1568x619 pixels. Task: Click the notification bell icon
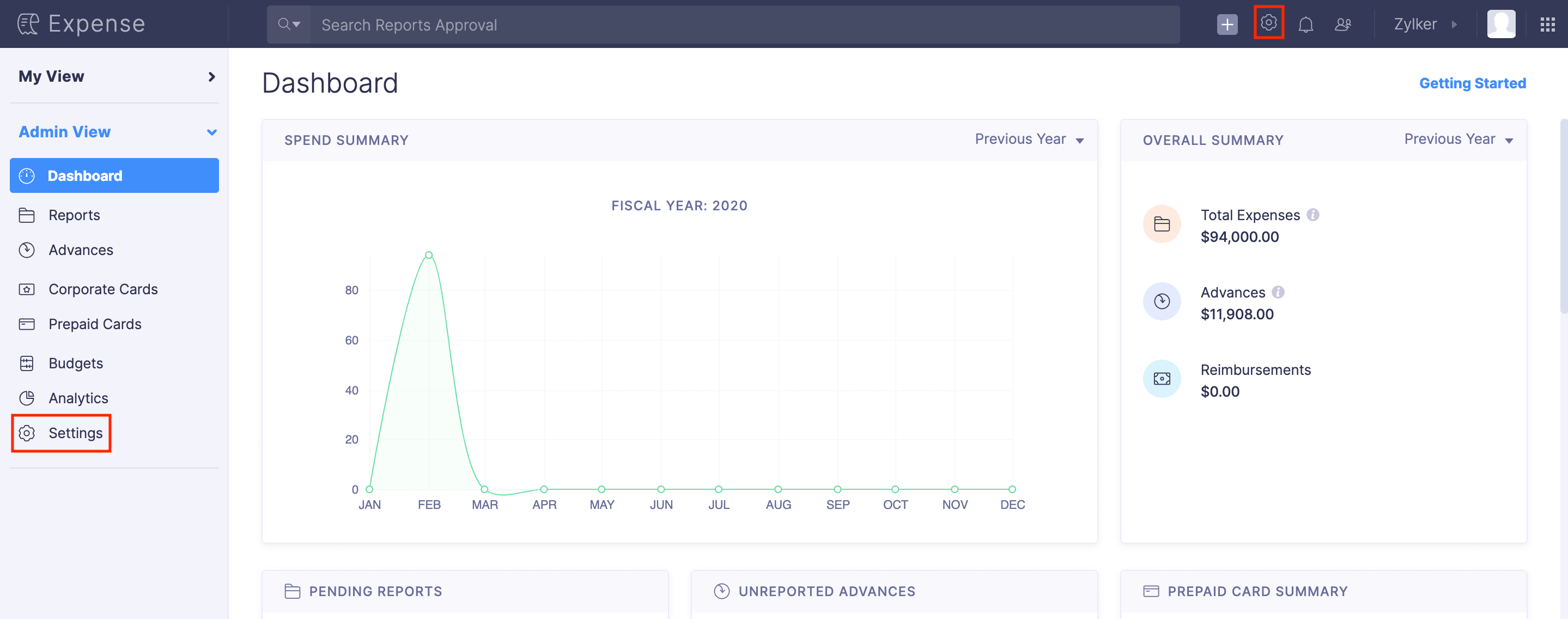1306,25
